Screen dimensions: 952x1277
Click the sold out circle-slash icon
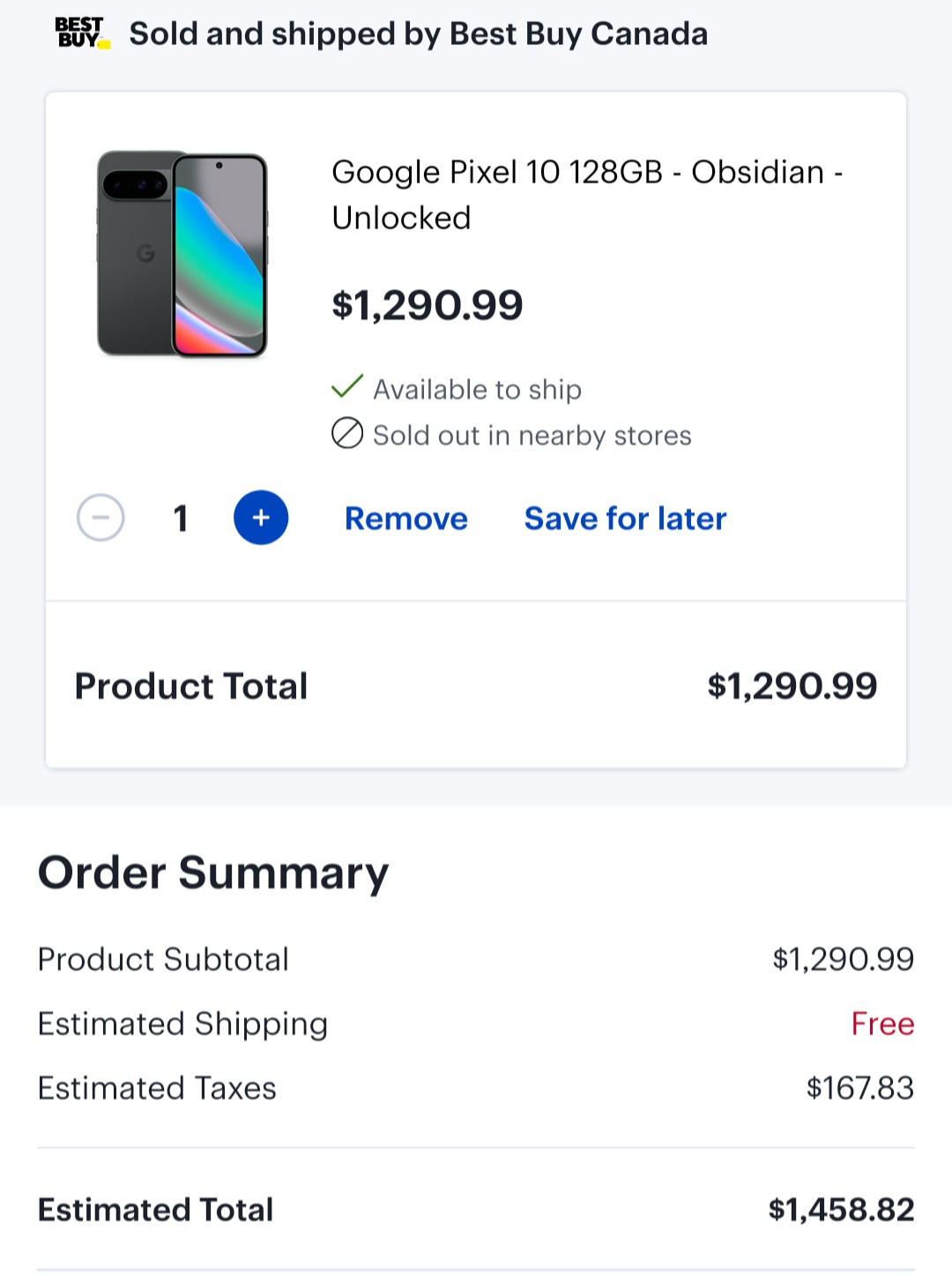pos(347,434)
